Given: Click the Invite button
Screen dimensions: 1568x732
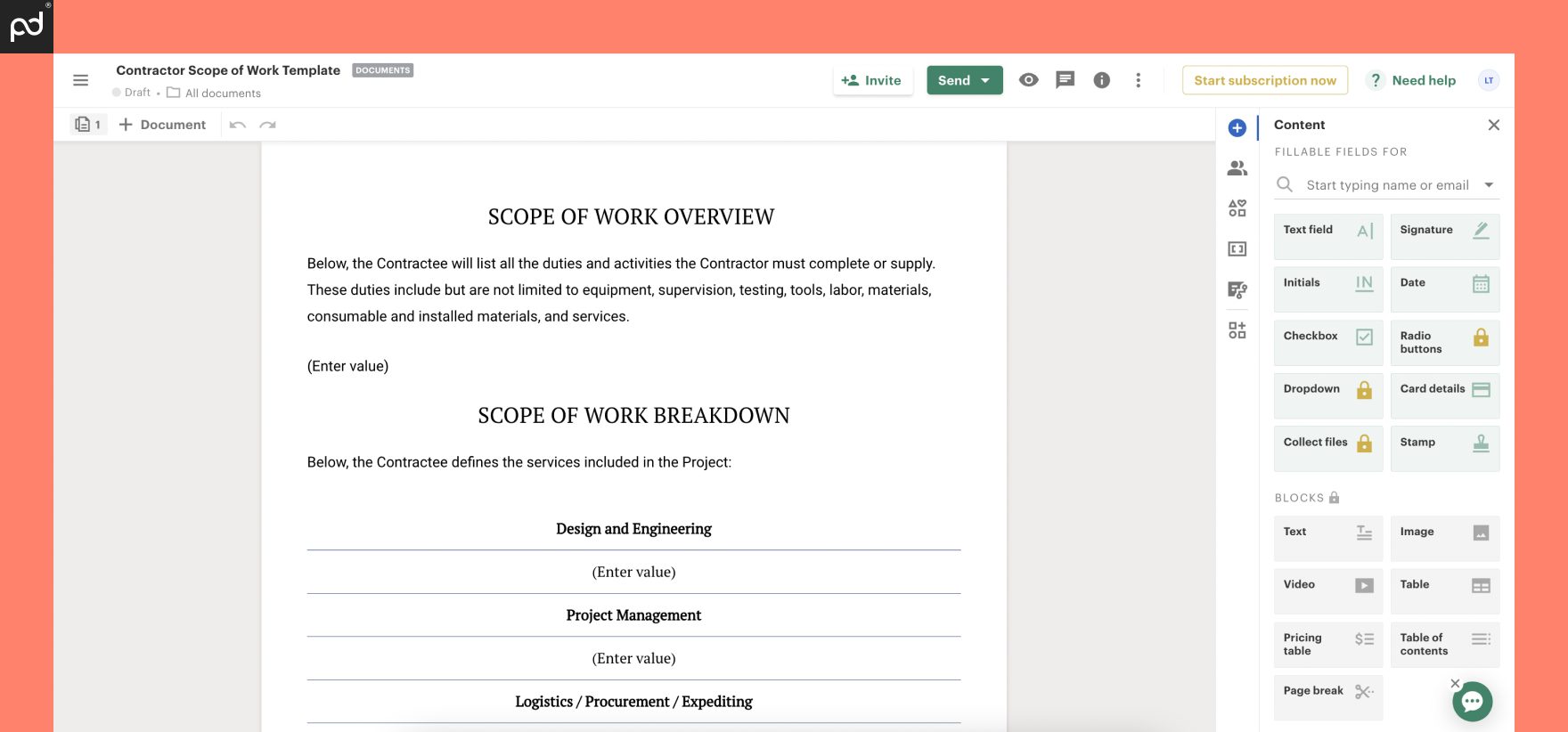Looking at the screenshot, I should 872,80.
